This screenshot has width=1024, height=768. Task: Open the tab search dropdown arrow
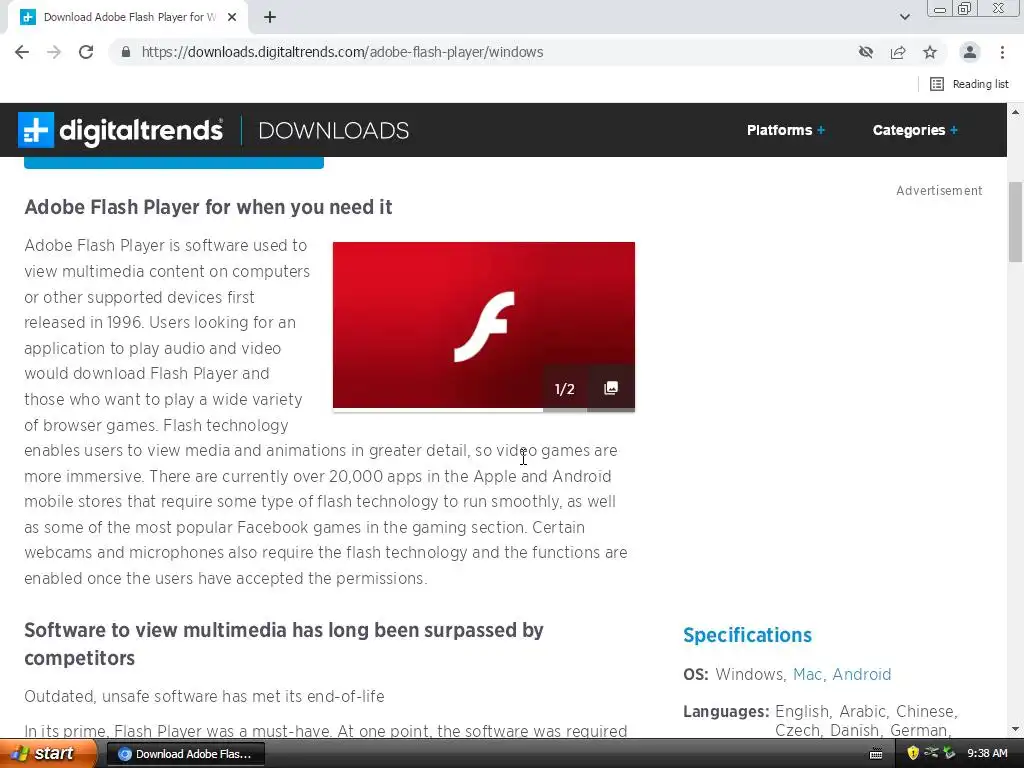[904, 17]
